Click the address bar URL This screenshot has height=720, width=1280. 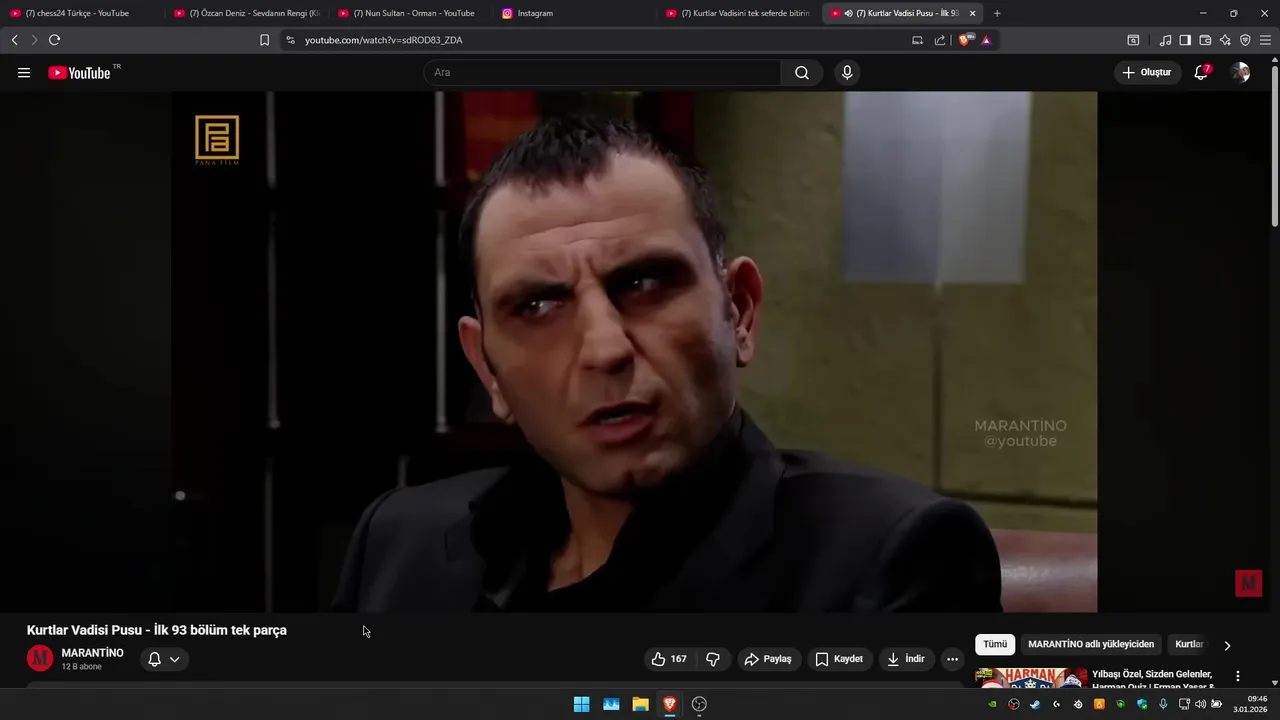pos(383,40)
